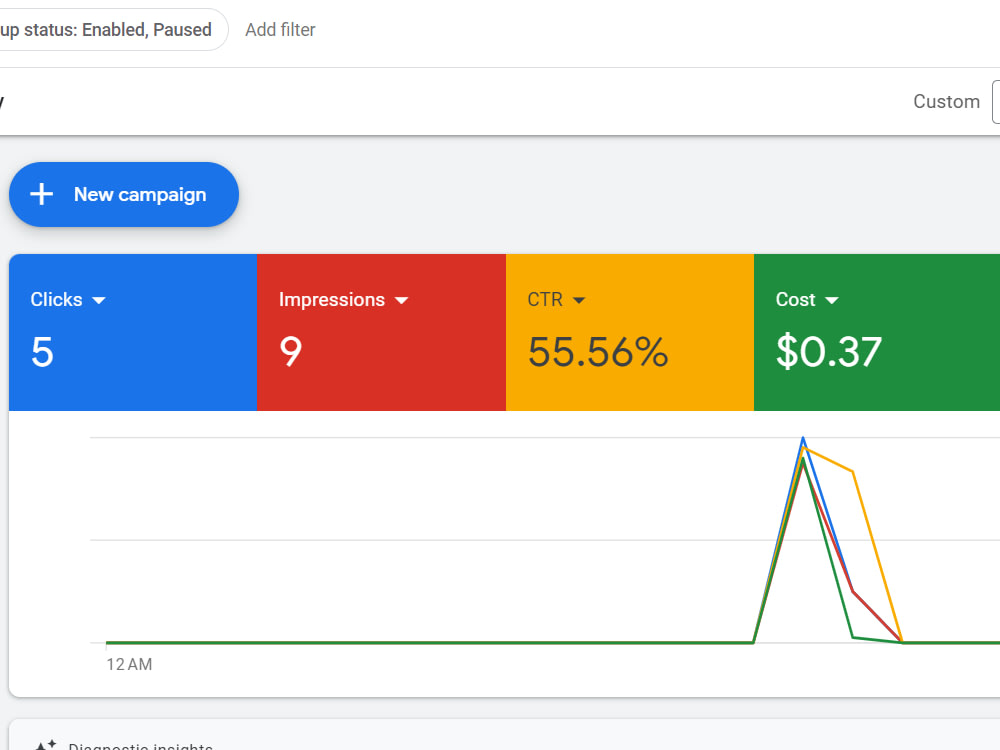The width and height of the screenshot is (1000, 750).
Task: Open the Cost metric dropdown
Action: pos(807,300)
